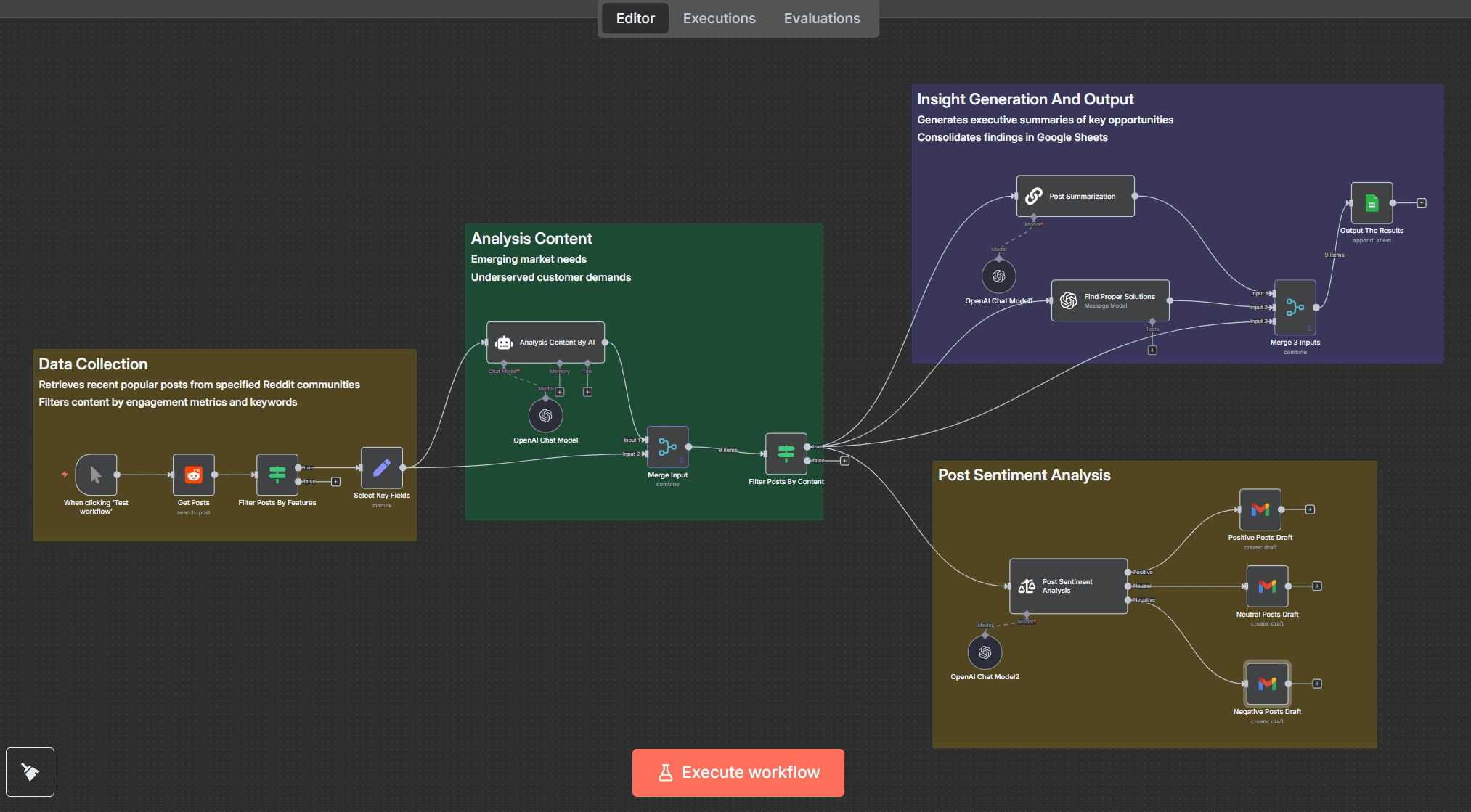Click plus connector after Output The Results
The height and width of the screenshot is (812, 1471).
point(1422,203)
